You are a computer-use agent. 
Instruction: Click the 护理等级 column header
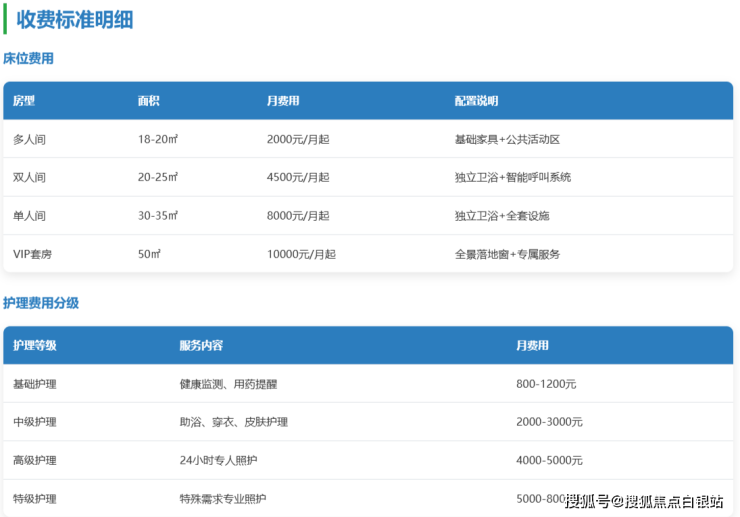pyautogui.click(x=35, y=345)
